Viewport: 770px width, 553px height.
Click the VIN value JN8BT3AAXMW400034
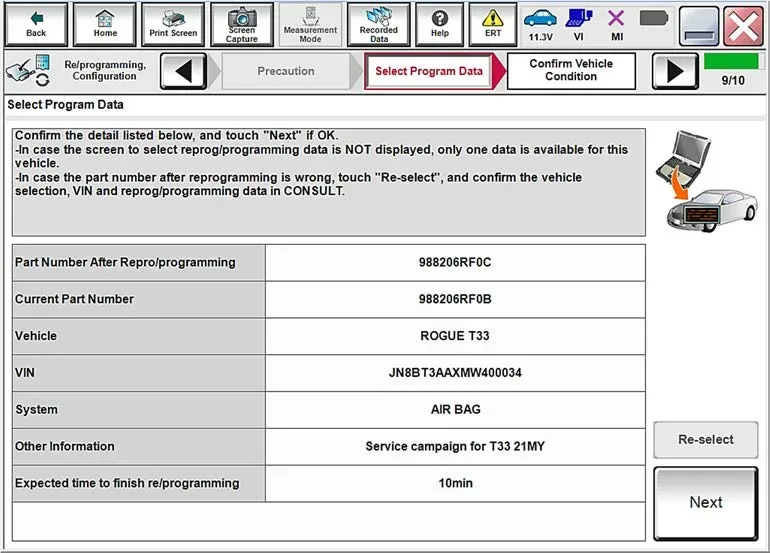[455, 373]
